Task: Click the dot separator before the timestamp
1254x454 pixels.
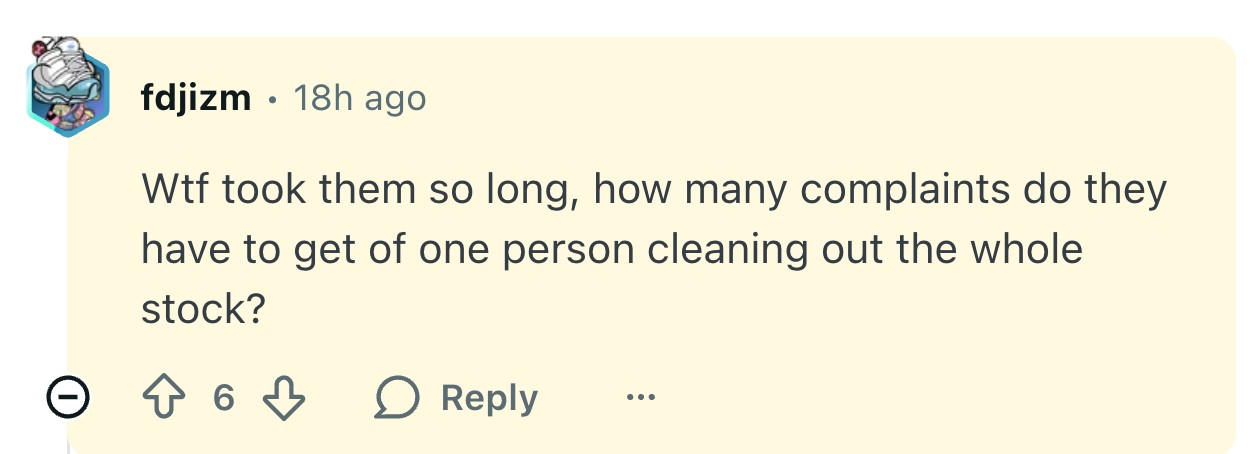Action: coord(272,100)
